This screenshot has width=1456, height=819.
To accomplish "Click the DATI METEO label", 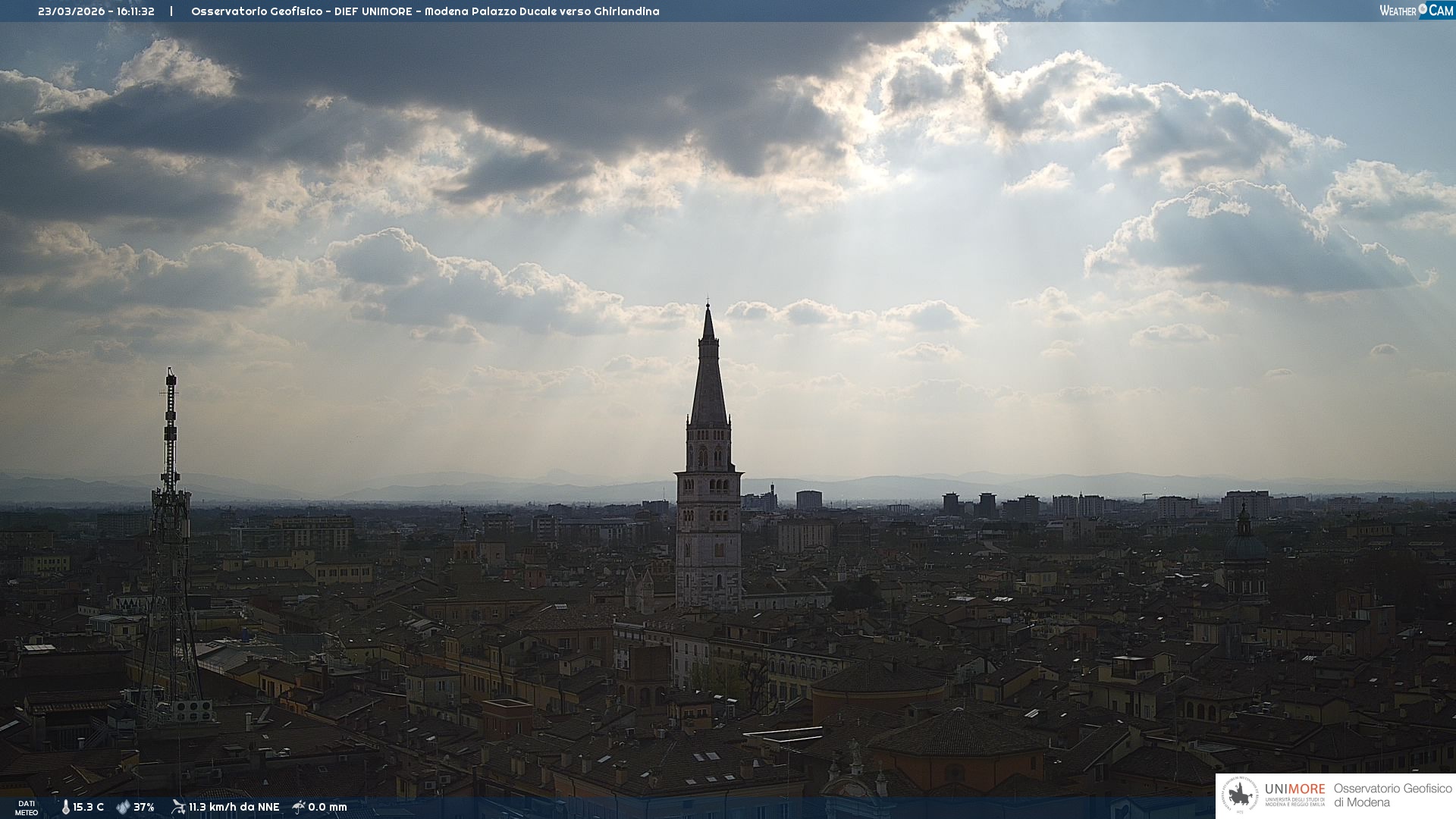I will [x=27, y=808].
